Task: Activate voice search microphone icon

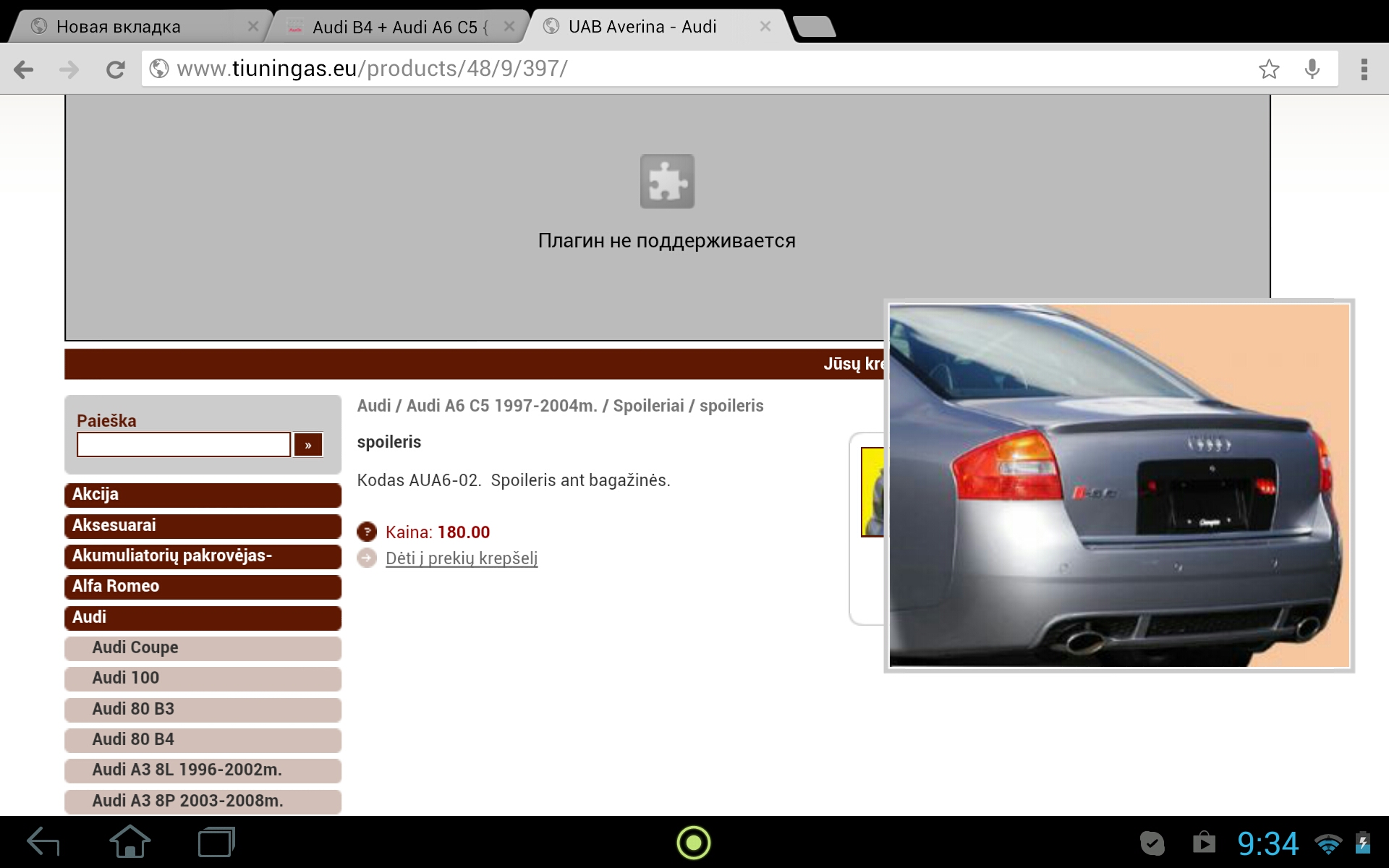Action: pyautogui.click(x=1312, y=69)
